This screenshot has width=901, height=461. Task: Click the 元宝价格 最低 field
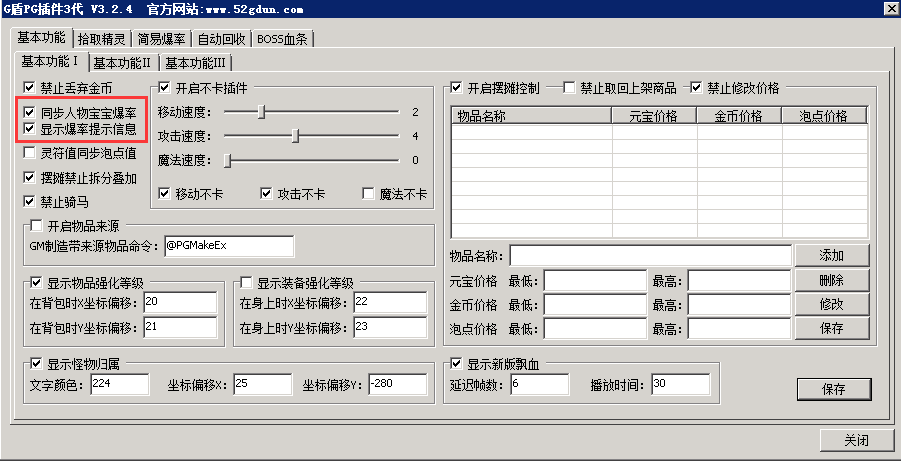[595, 281]
